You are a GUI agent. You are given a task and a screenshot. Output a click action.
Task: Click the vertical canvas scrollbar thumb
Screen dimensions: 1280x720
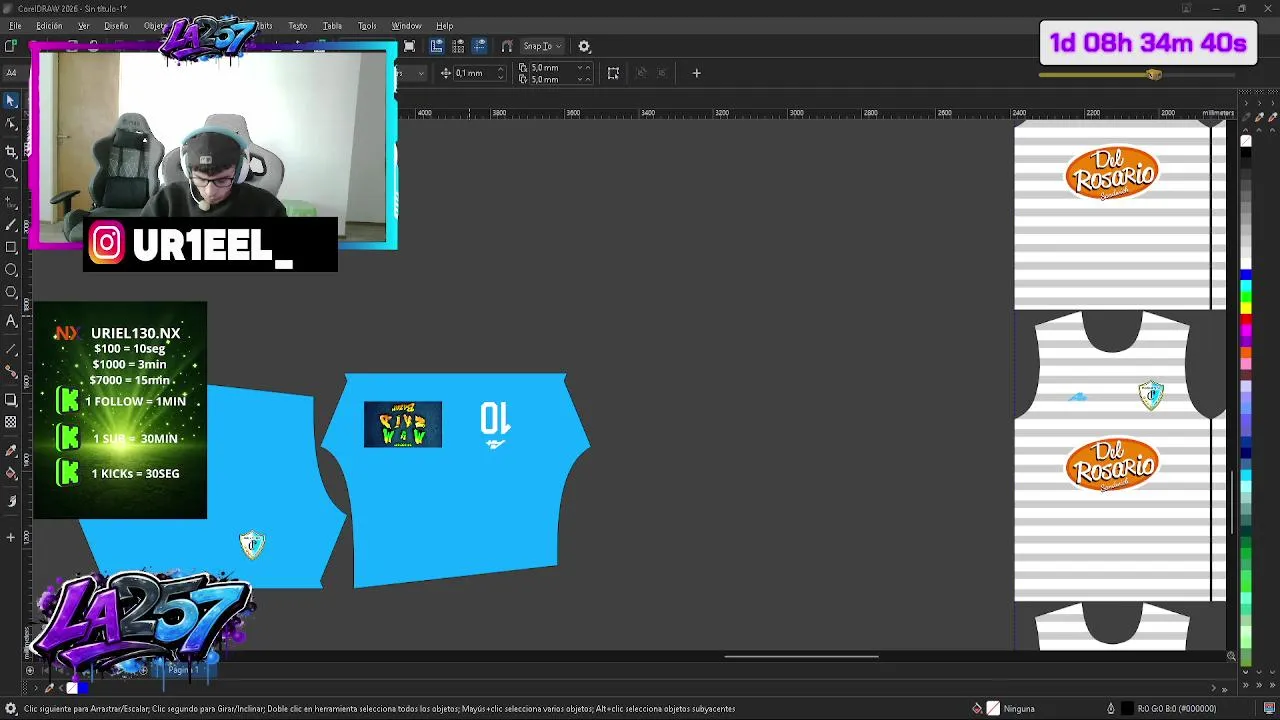(x=1231, y=503)
